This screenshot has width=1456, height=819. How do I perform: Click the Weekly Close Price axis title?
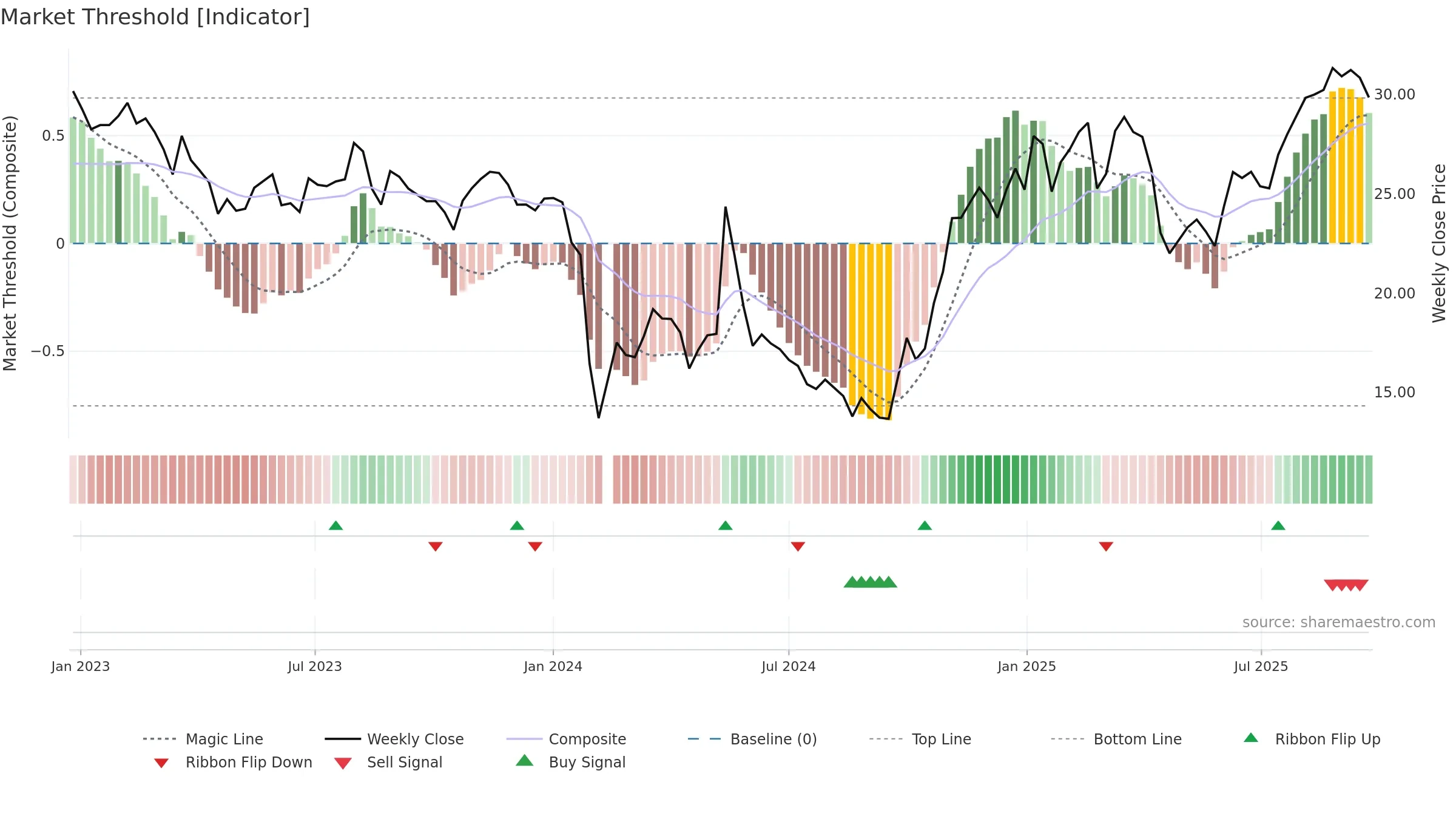(1439, 243)
